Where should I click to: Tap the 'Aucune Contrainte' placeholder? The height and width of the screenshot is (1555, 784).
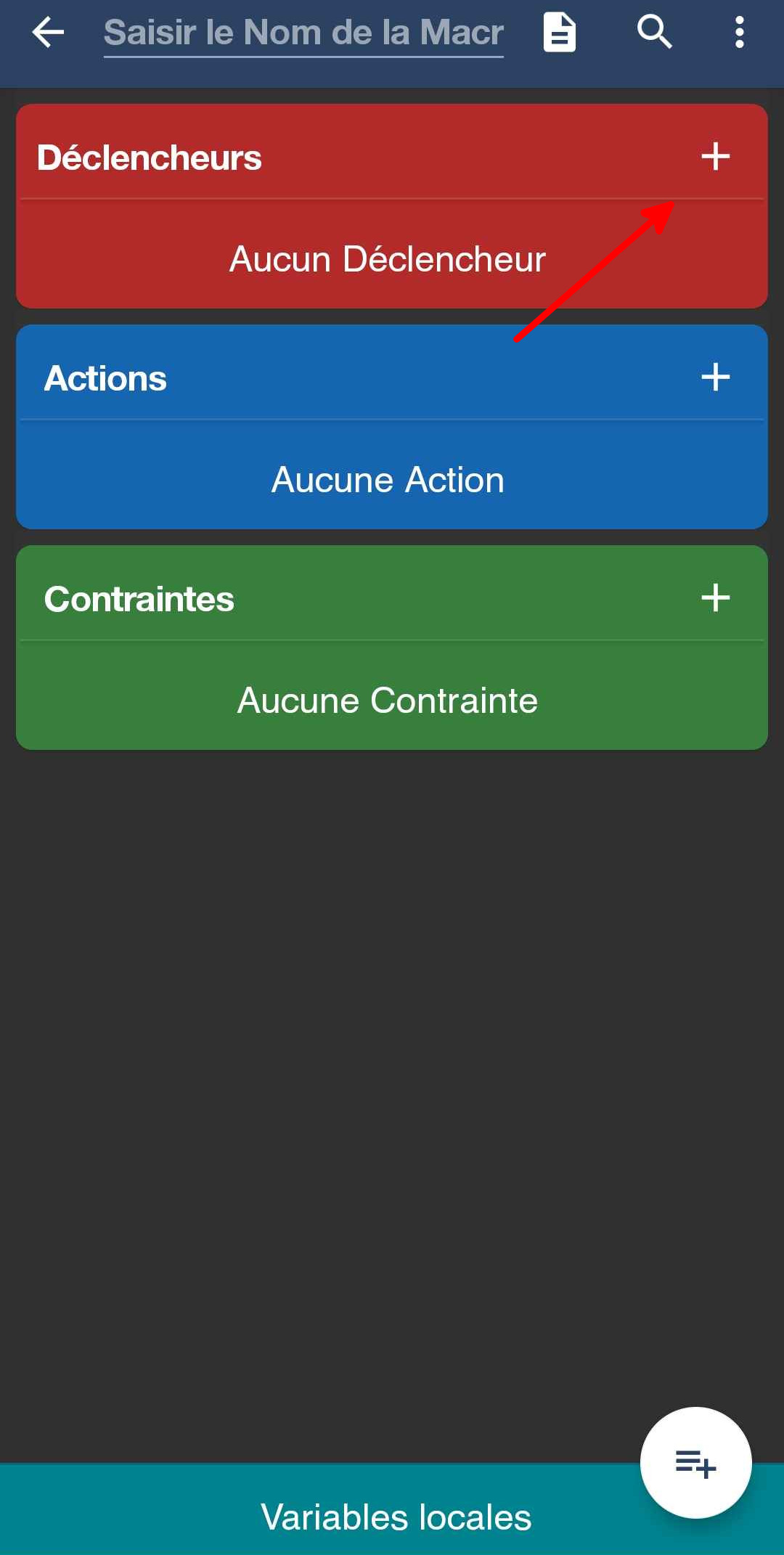pyautogui.click(x=387, y=701)
